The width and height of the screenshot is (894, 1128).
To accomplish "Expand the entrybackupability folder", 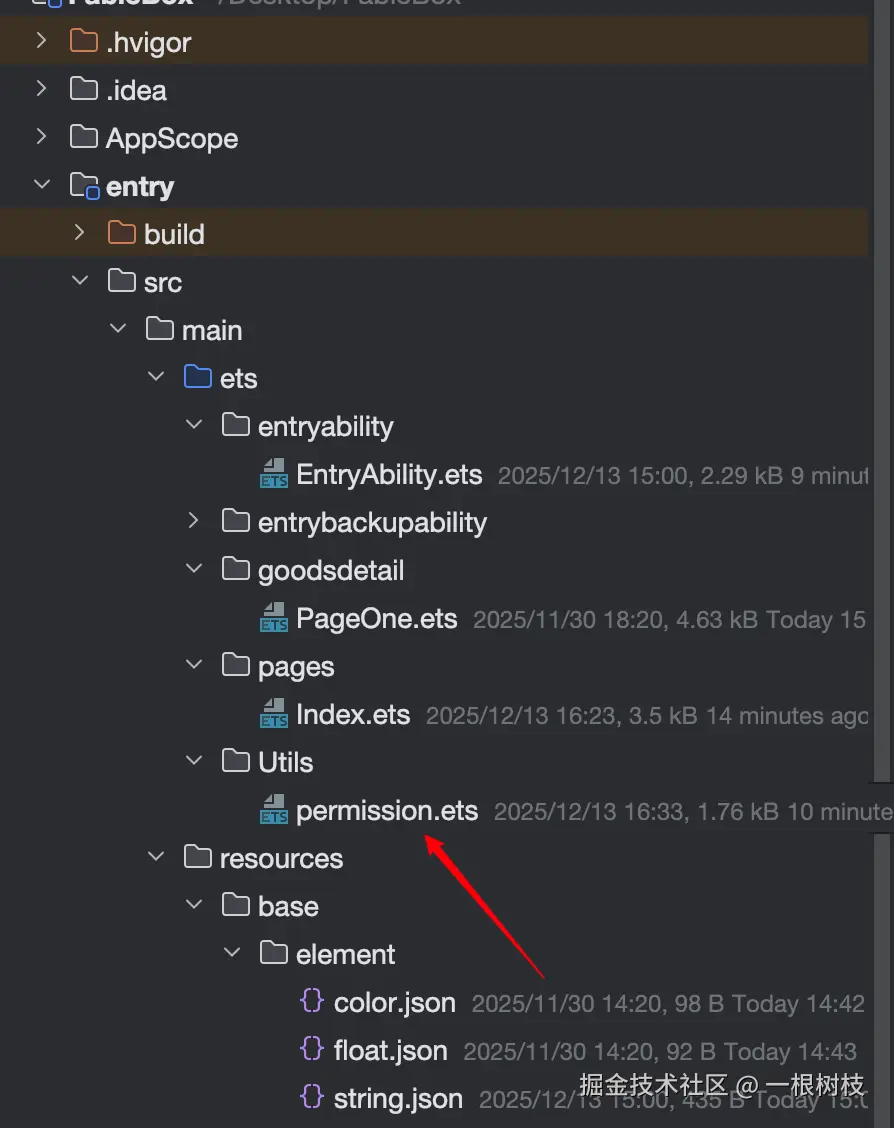I will click(x=194, y=521).
